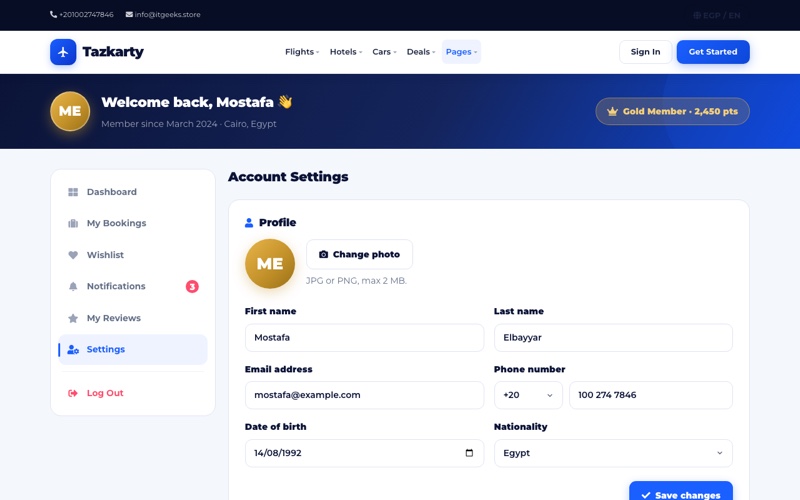Select Settings in the sidebar

click(x=133, y=349)
